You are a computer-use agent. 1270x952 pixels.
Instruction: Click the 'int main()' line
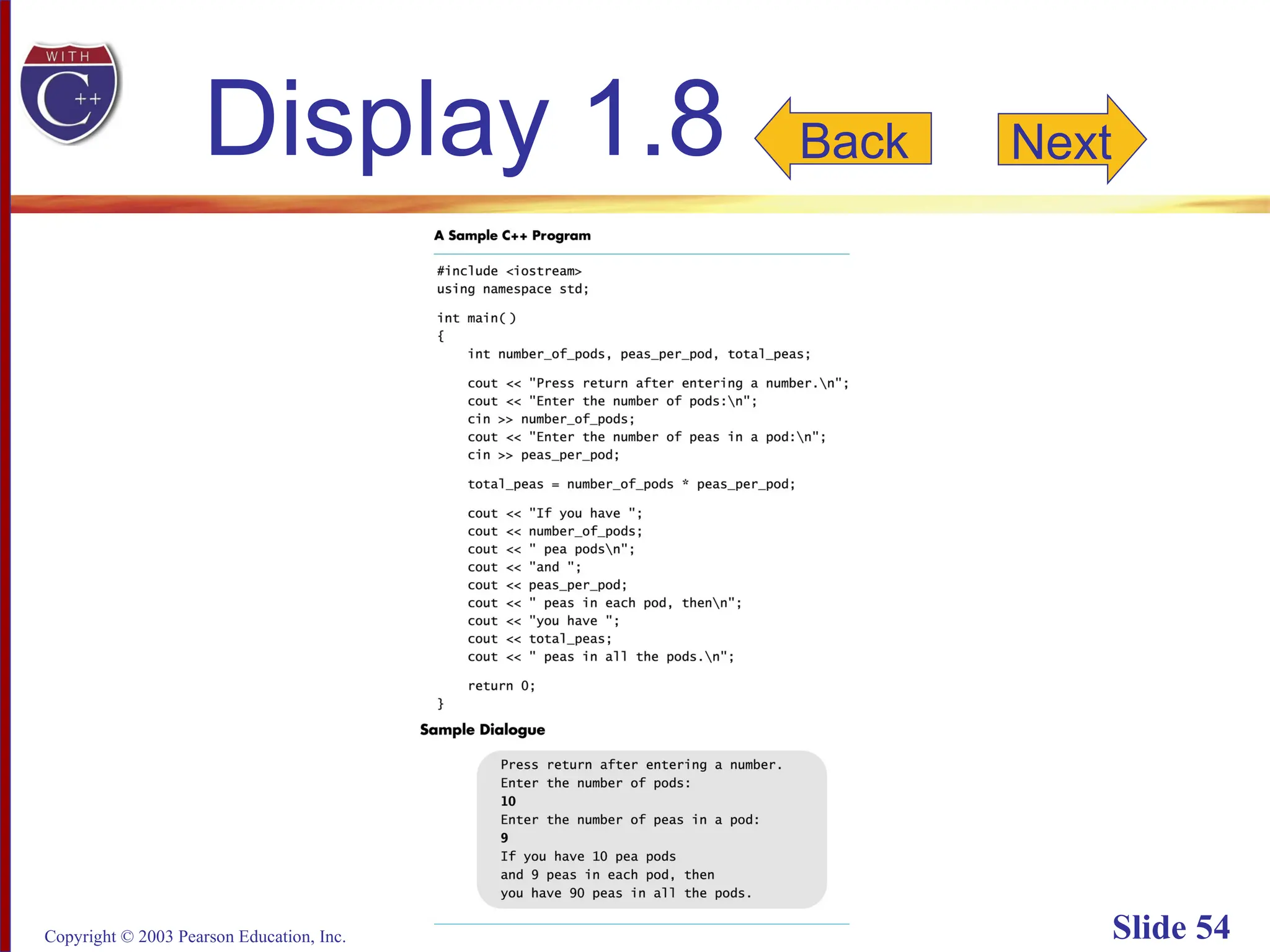click(476, 318)
